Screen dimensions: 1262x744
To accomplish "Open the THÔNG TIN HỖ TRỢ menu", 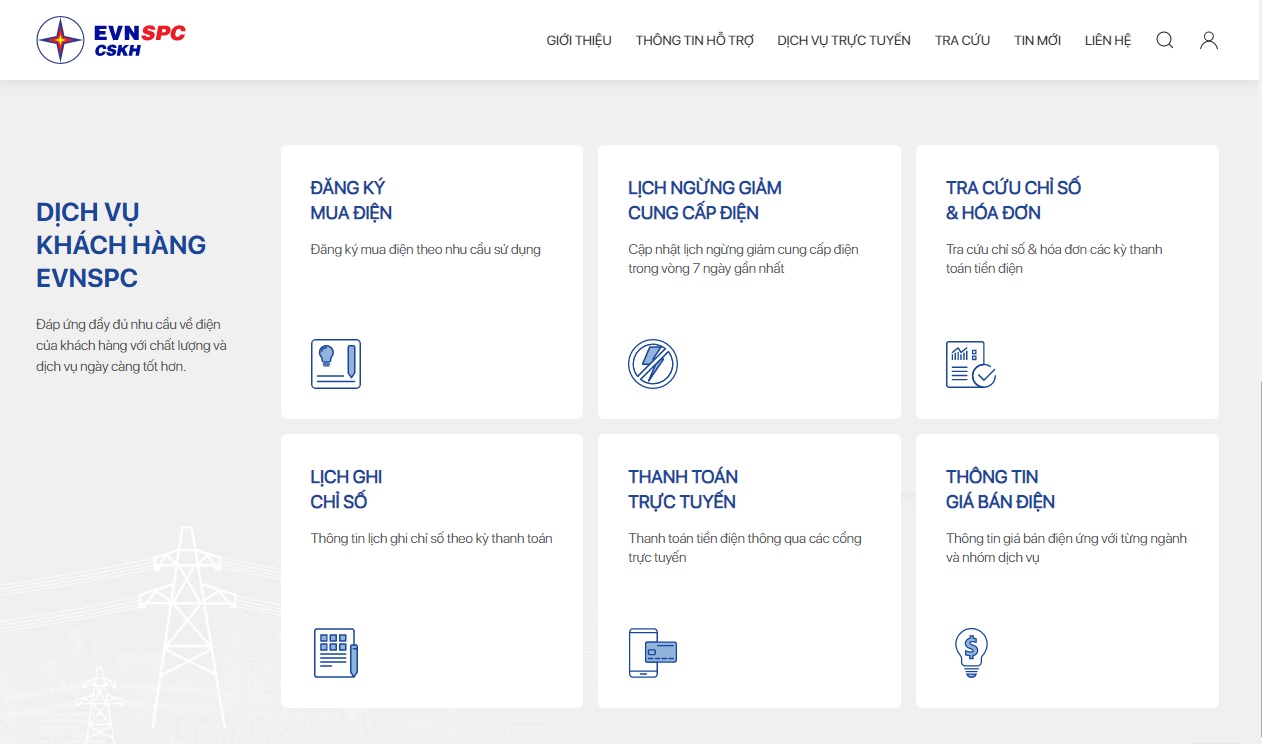I will (694, 41).
